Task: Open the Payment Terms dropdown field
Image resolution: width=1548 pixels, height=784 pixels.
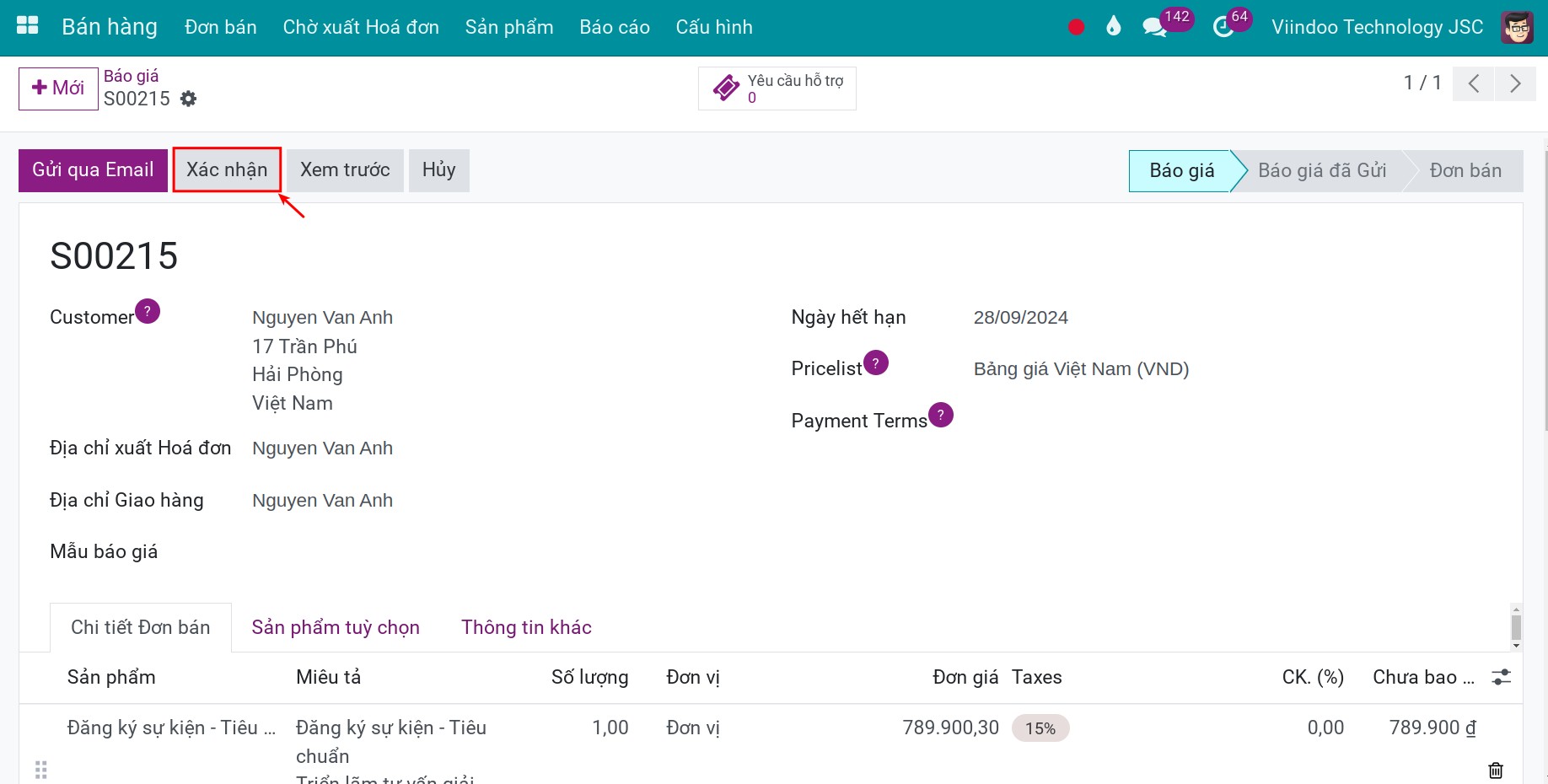Action: (x=1233, y=421)
